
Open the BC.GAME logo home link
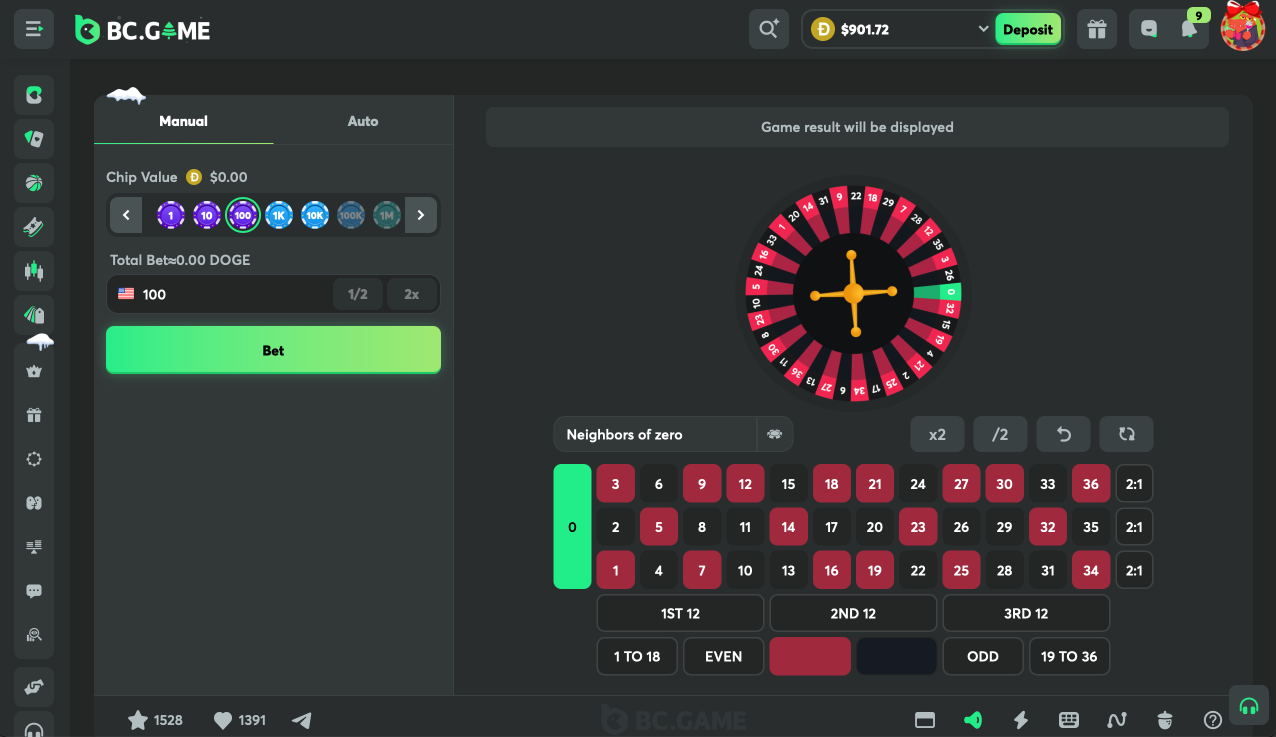(x=142, y=30)
